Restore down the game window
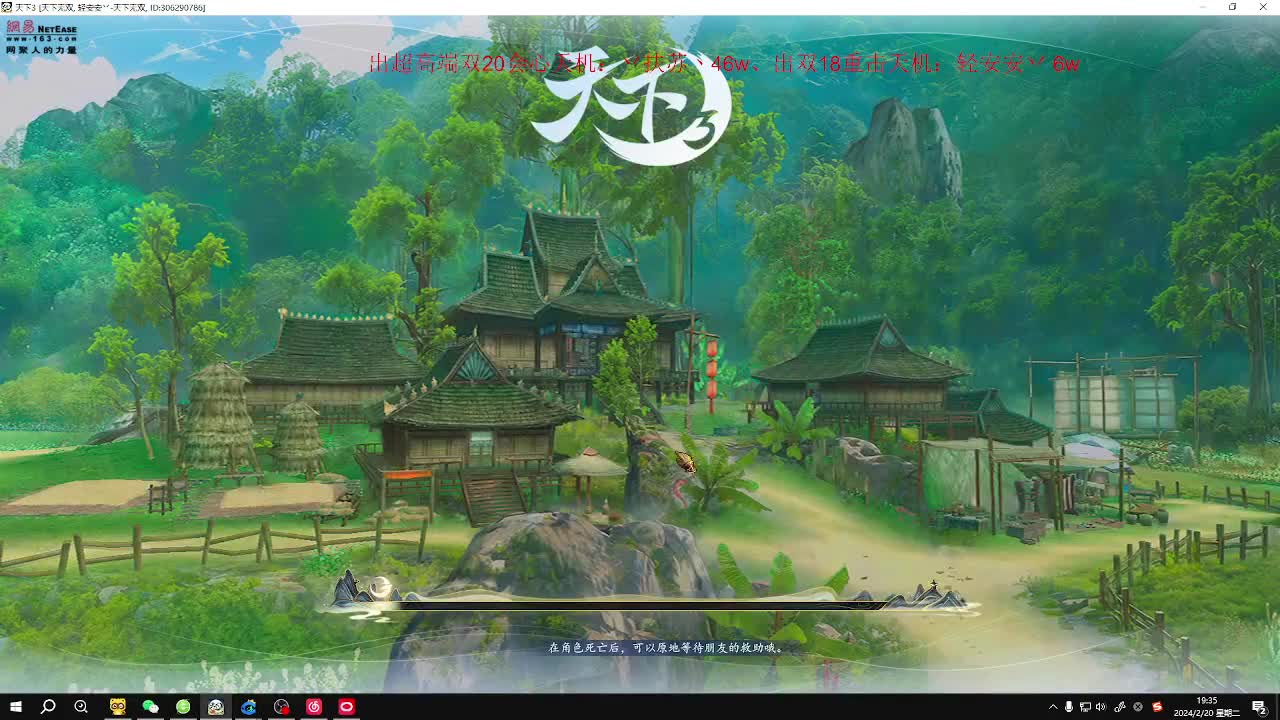The image size is (1280, 720). click(1232, 7)
